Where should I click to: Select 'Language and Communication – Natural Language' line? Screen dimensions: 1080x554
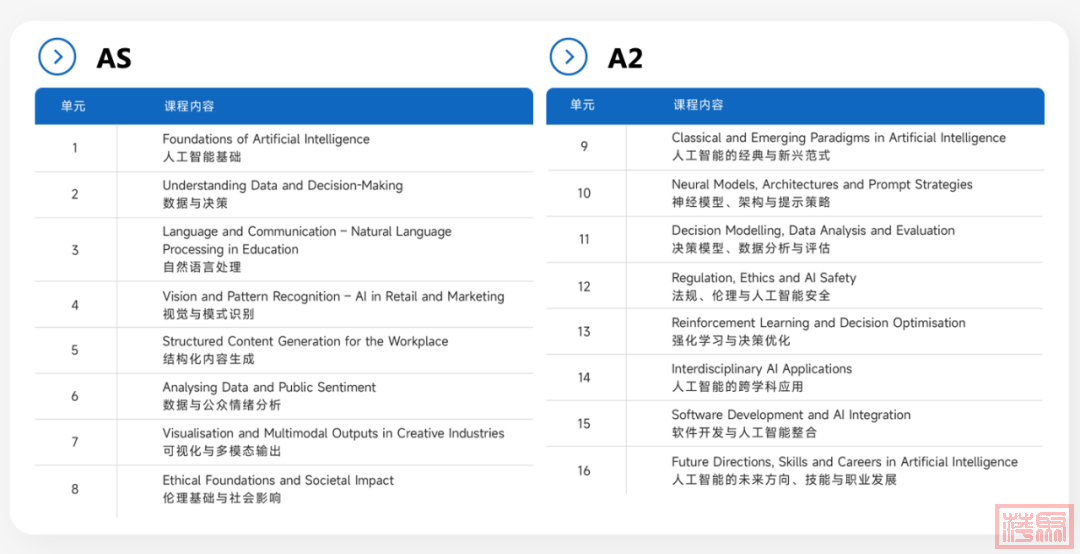point(307,232)
